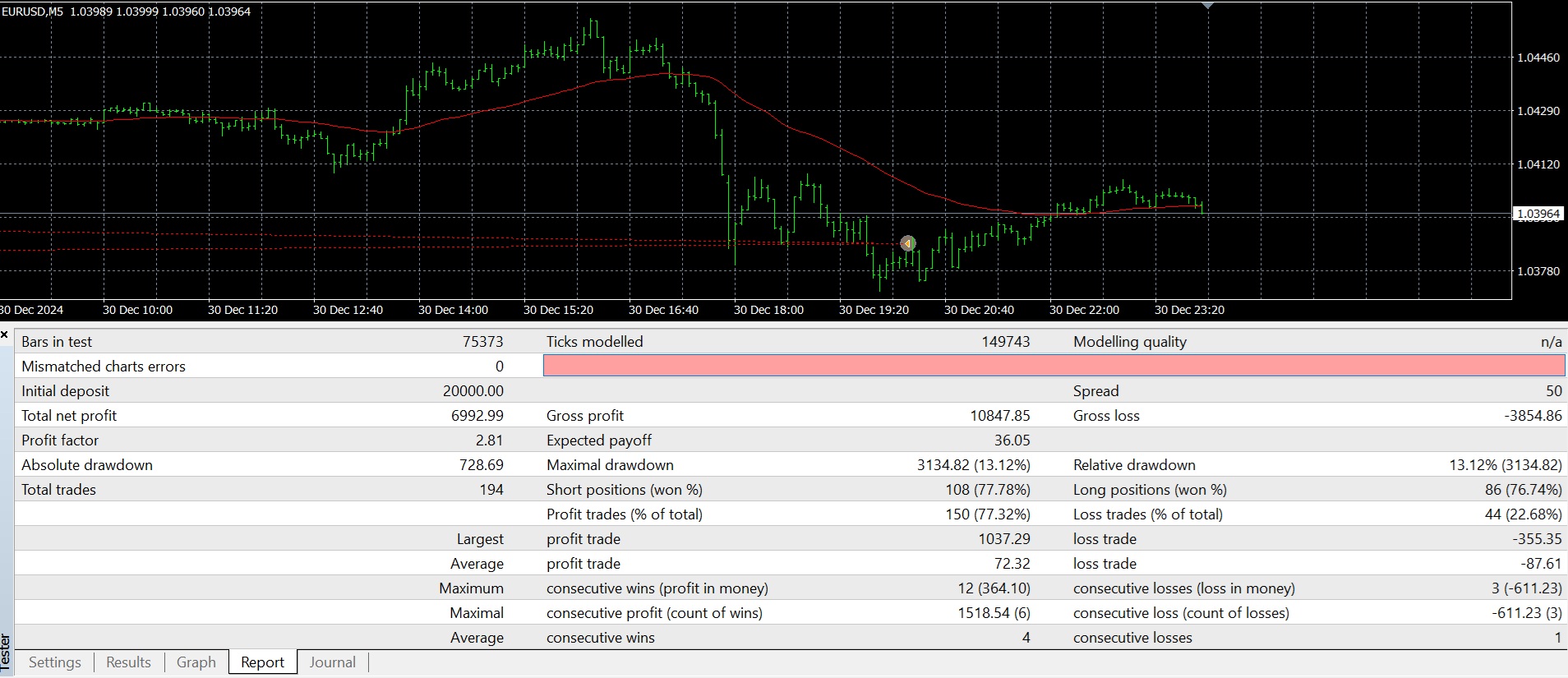
Task: Click the Total net profit value 6992.99
Action: point(477,416)
